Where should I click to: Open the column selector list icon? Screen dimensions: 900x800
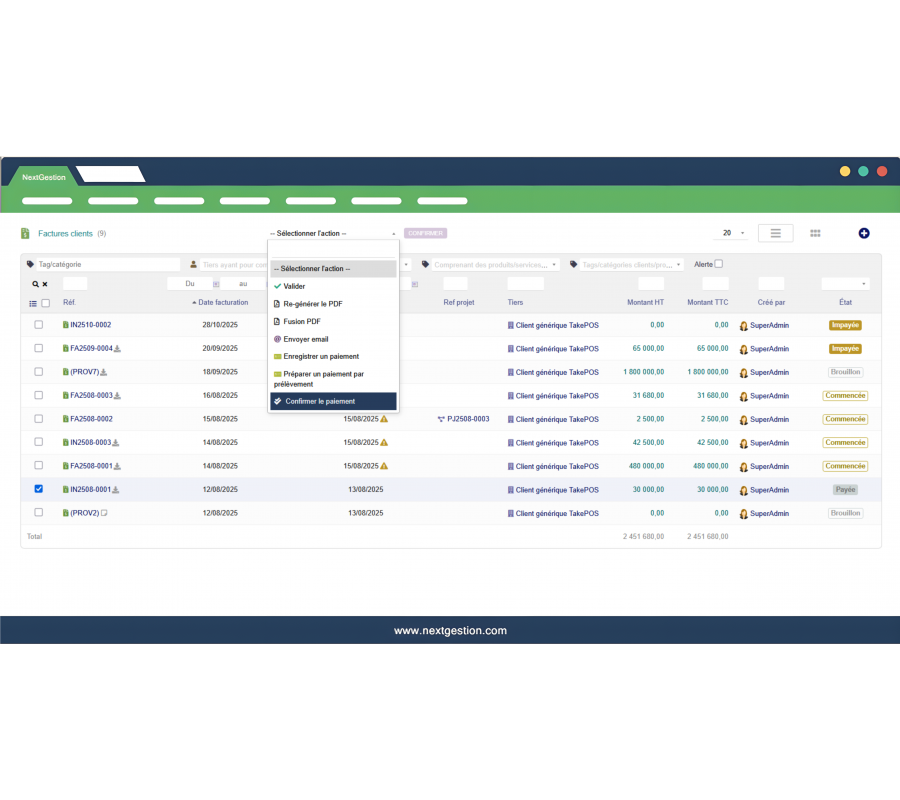pyautogui.click(x=33, y=303)
